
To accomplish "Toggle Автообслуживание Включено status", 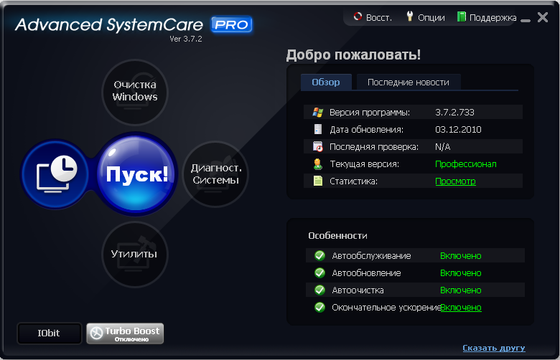I will click(x=460, y=256).
